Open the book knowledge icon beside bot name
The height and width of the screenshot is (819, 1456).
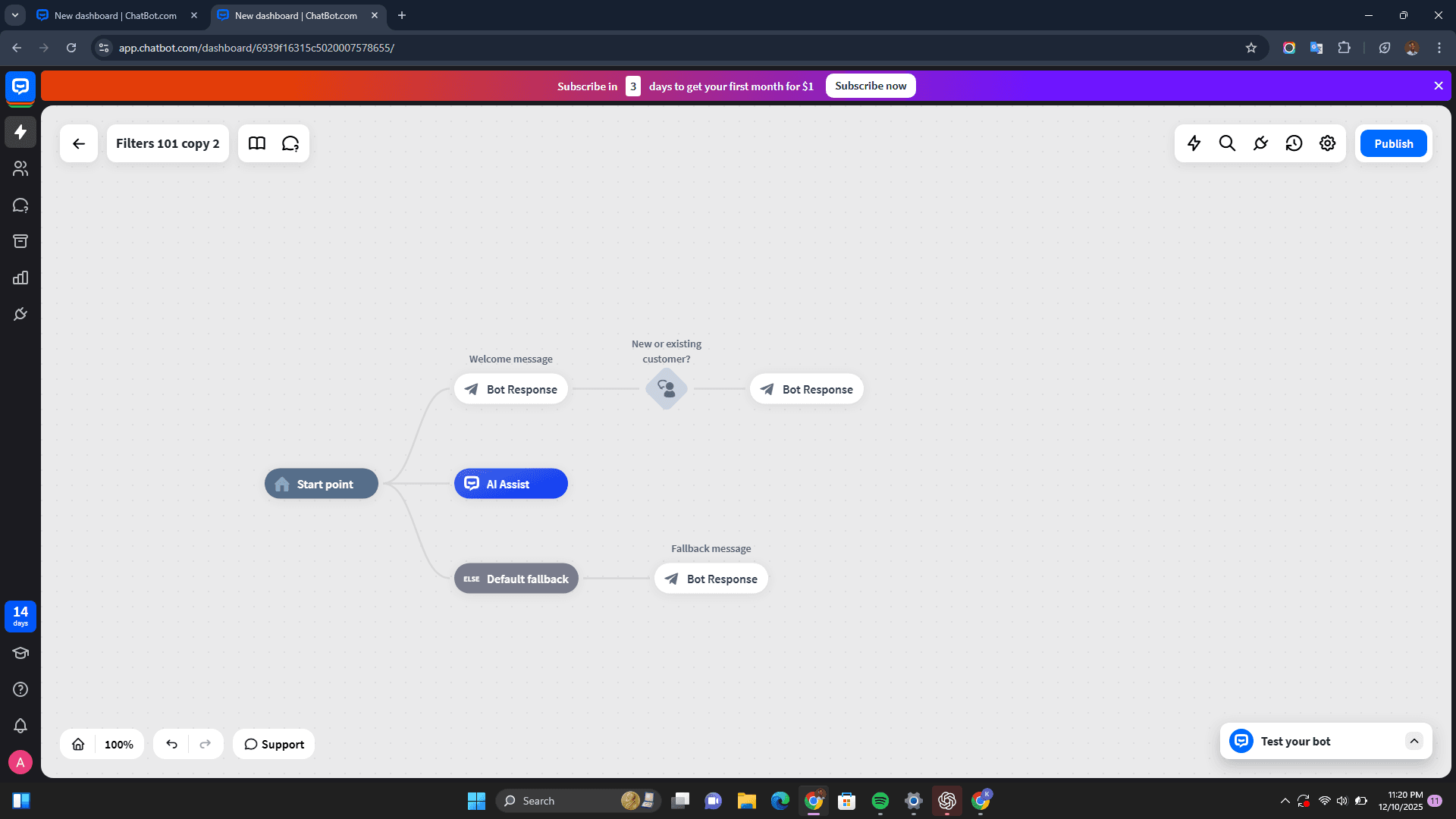click(x=257, y=143)
